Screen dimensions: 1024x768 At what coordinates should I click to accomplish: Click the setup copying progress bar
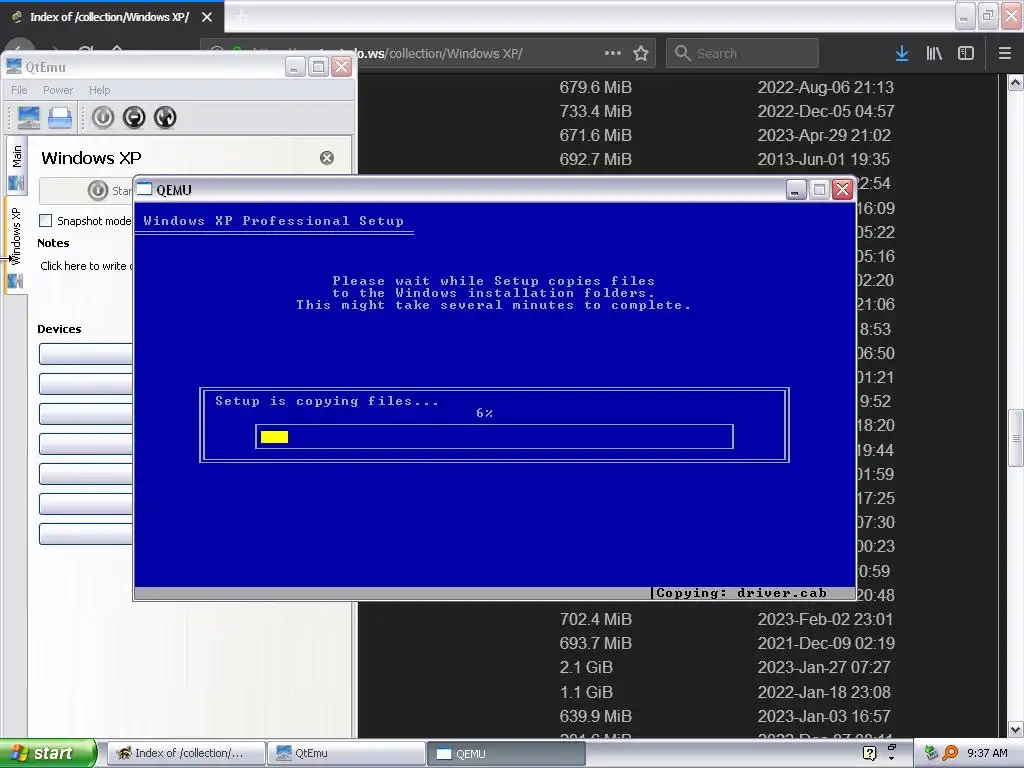[x=494, y=437]
